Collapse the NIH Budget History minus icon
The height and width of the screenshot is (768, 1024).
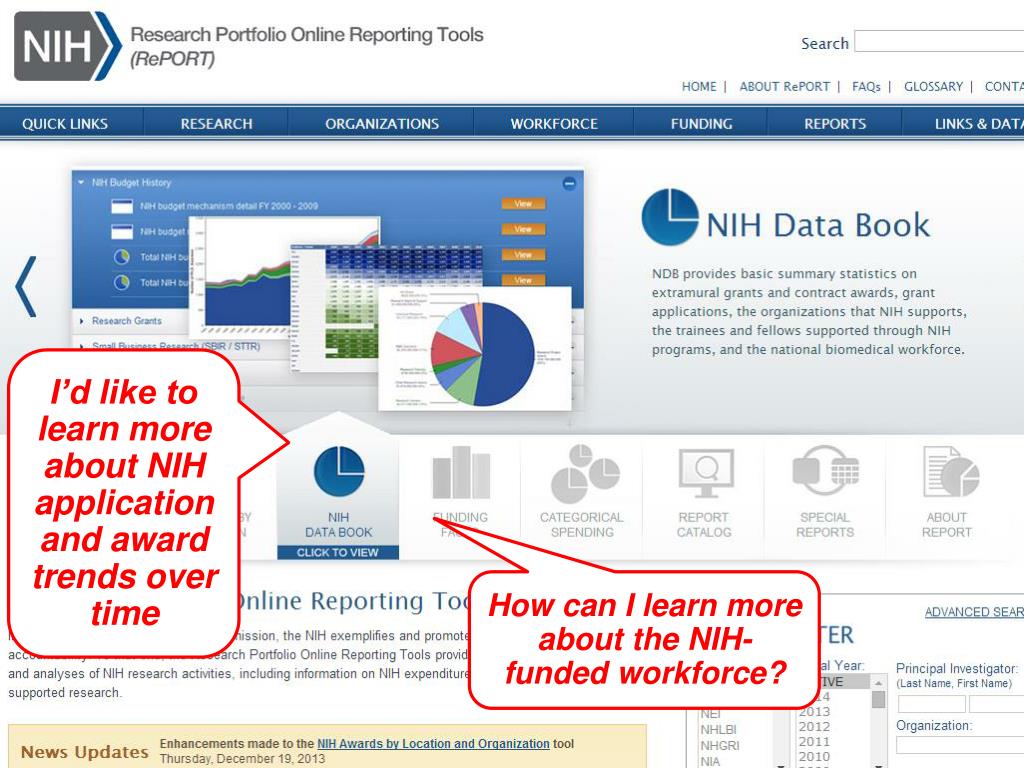coord(569,184)
